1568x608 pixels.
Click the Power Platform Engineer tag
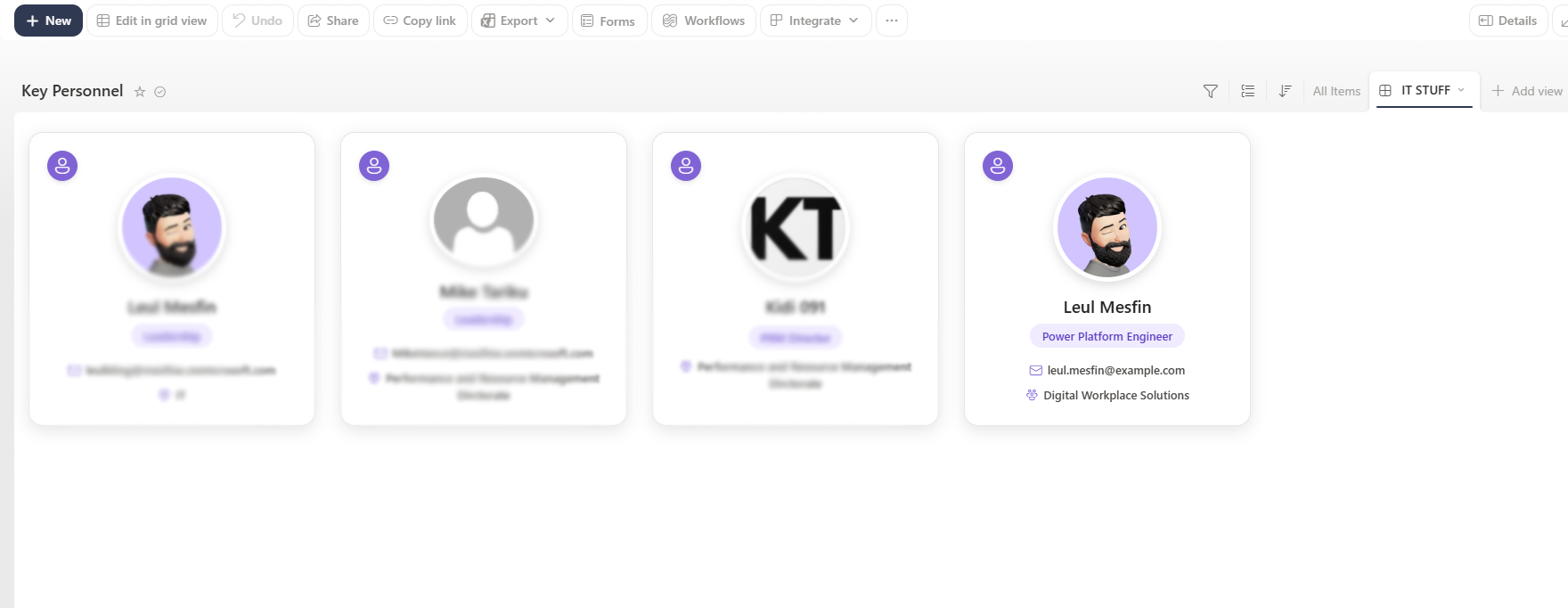click(x=1107, y=336)
